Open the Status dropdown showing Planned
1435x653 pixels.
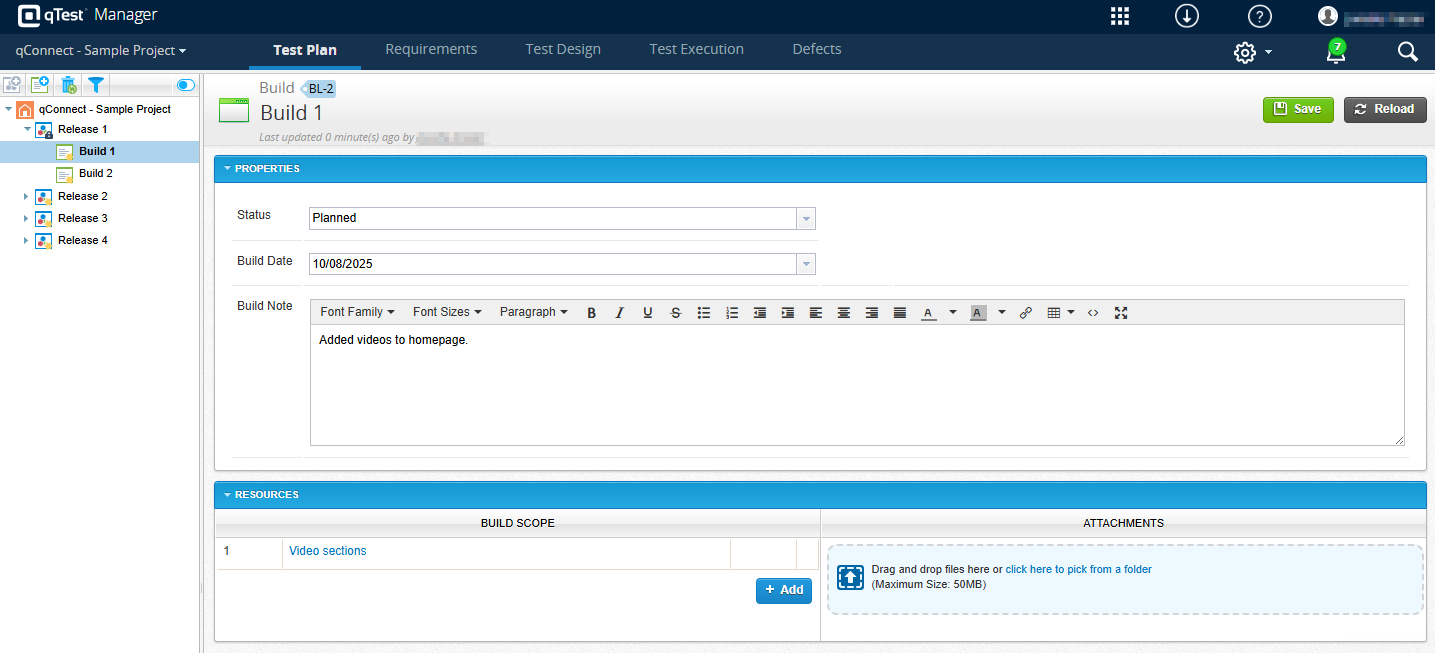[806, 218]
